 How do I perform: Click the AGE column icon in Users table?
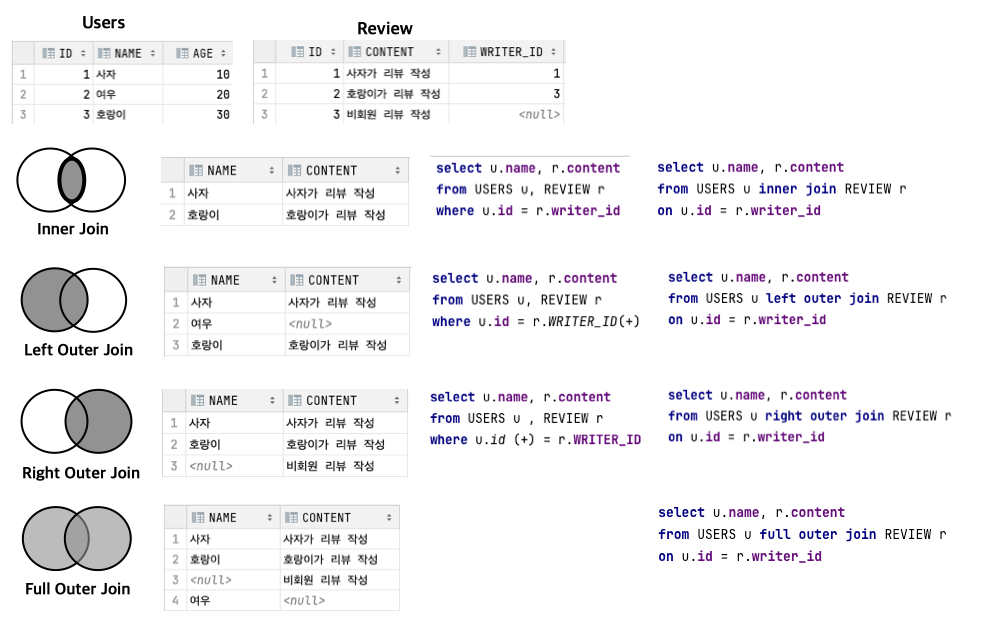click(x=182, y=53)
